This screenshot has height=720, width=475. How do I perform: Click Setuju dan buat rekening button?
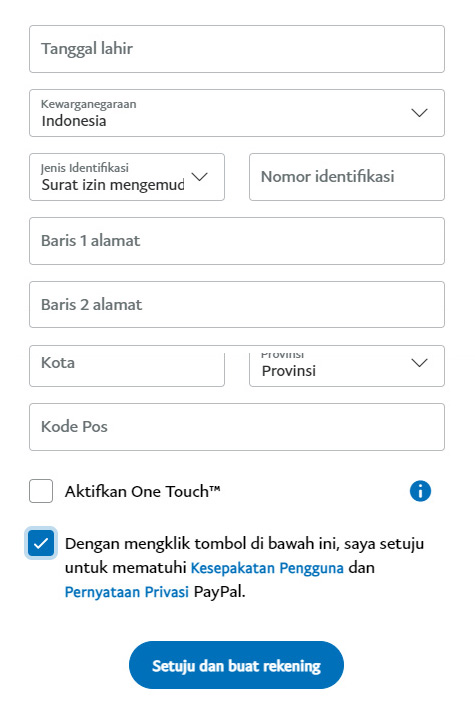tap(236, 665)
